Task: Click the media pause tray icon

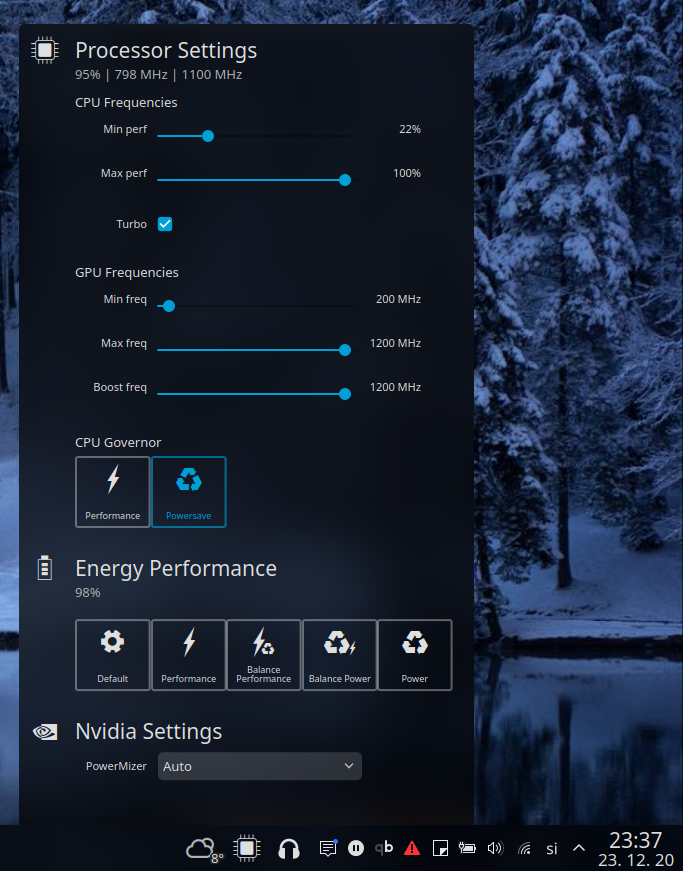Action: tap(355, 848)
